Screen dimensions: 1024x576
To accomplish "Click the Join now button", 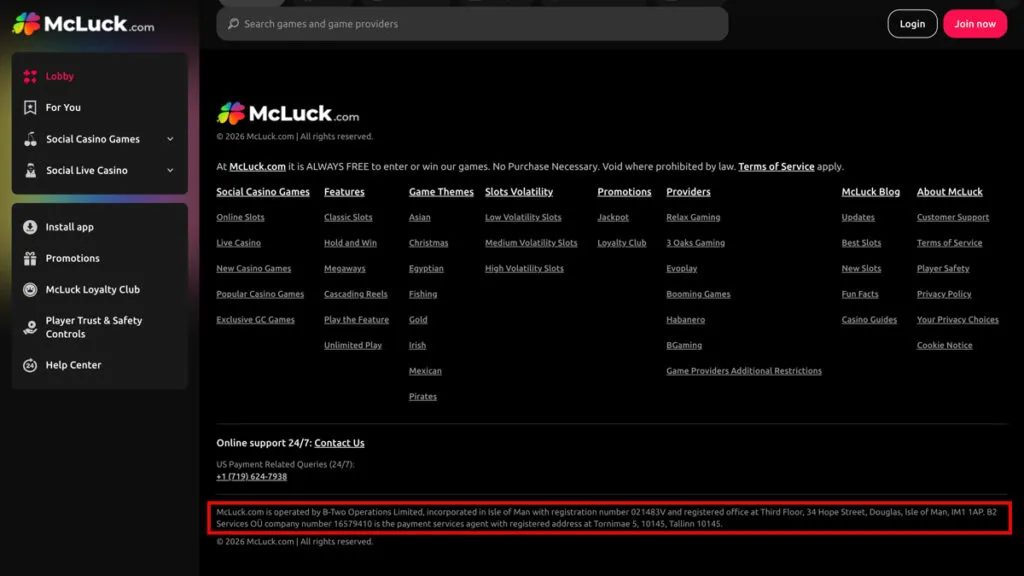I will (x=975, y=24).
